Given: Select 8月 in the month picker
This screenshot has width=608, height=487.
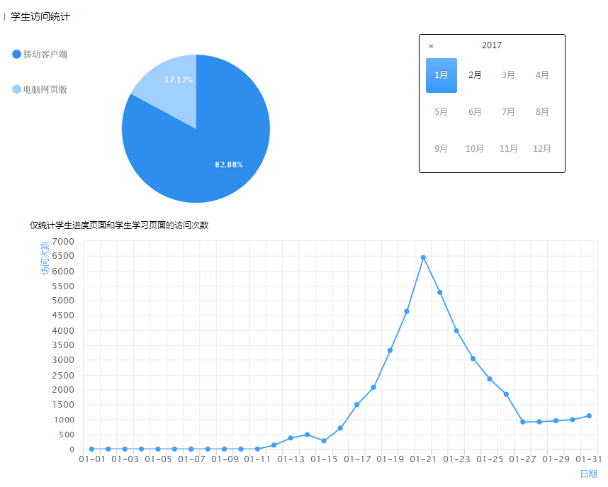Looking at the screenshot, I should (x=542, y=112).
